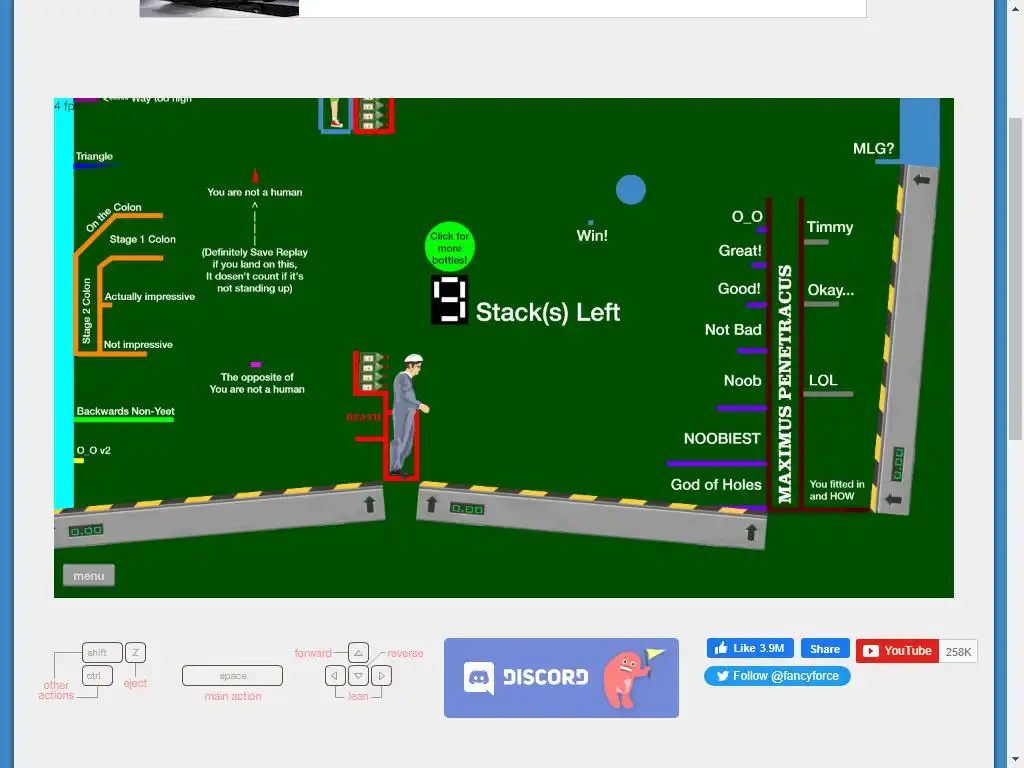The image size is (1024, 768).
Task: Click the space main action key
Action: point(232,675)
